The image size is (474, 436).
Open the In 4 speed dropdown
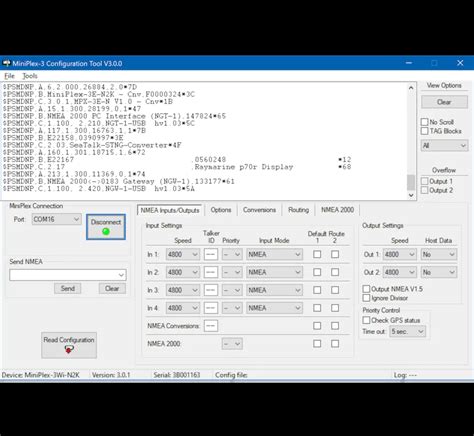click(182, 308)
